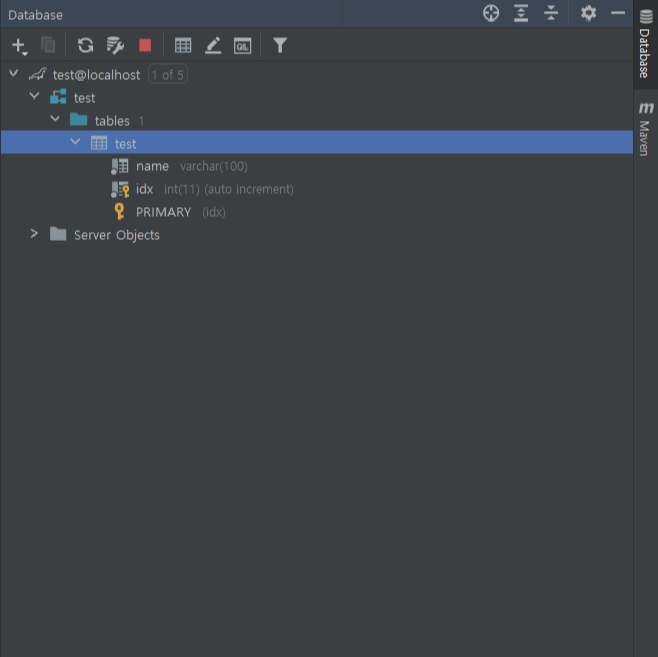
Task: Select the name varchar(100) column
Action: [317, 166]
